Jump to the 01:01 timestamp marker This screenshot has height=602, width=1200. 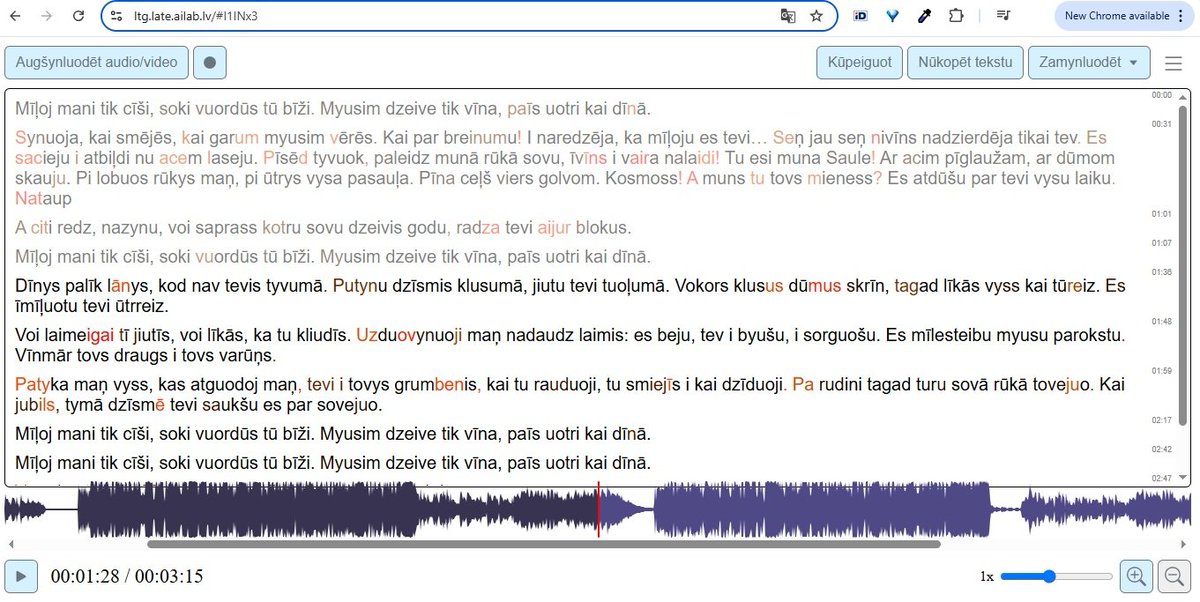click(1162, 214)
